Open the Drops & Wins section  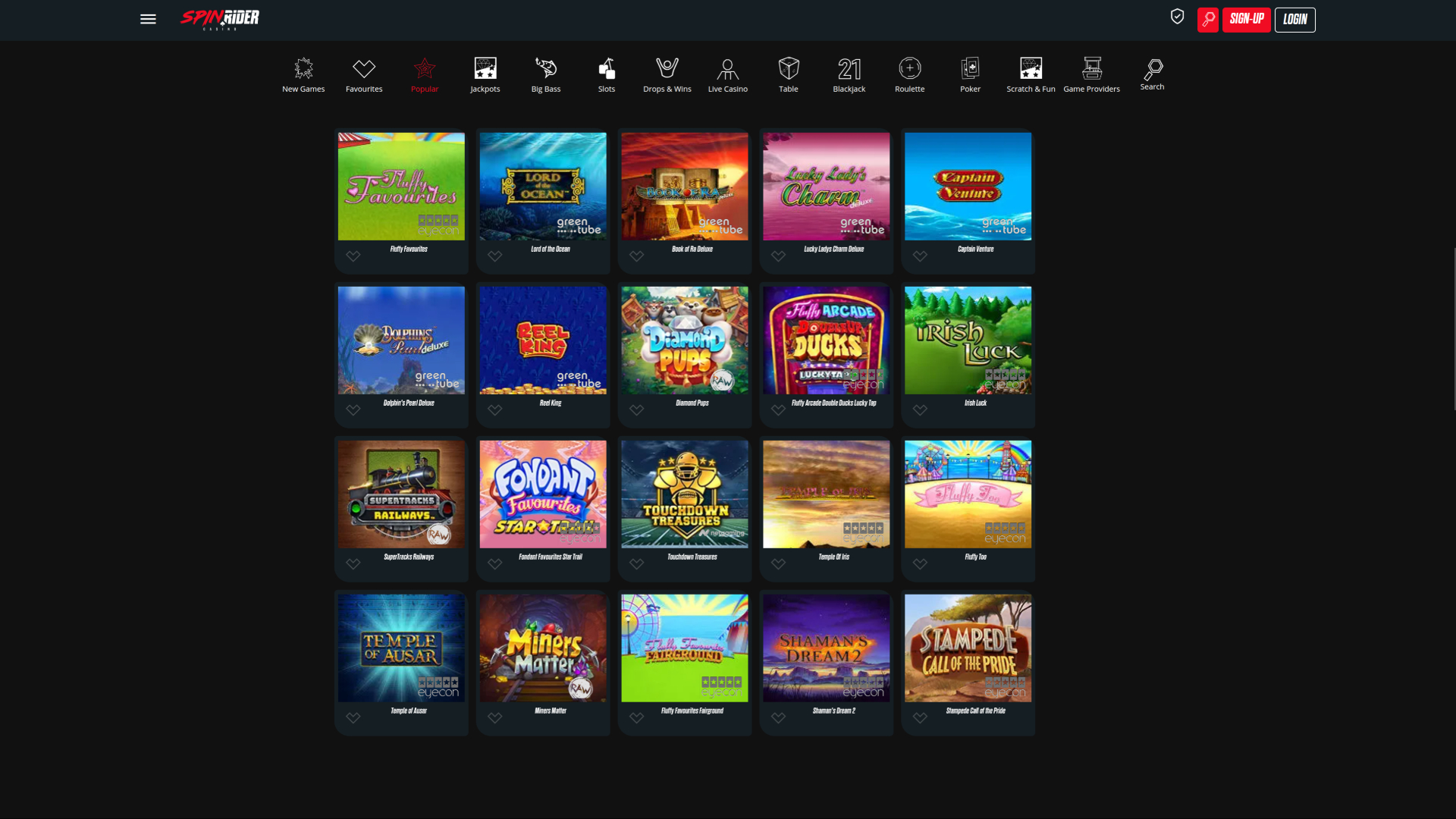click(x=667, y=74)
